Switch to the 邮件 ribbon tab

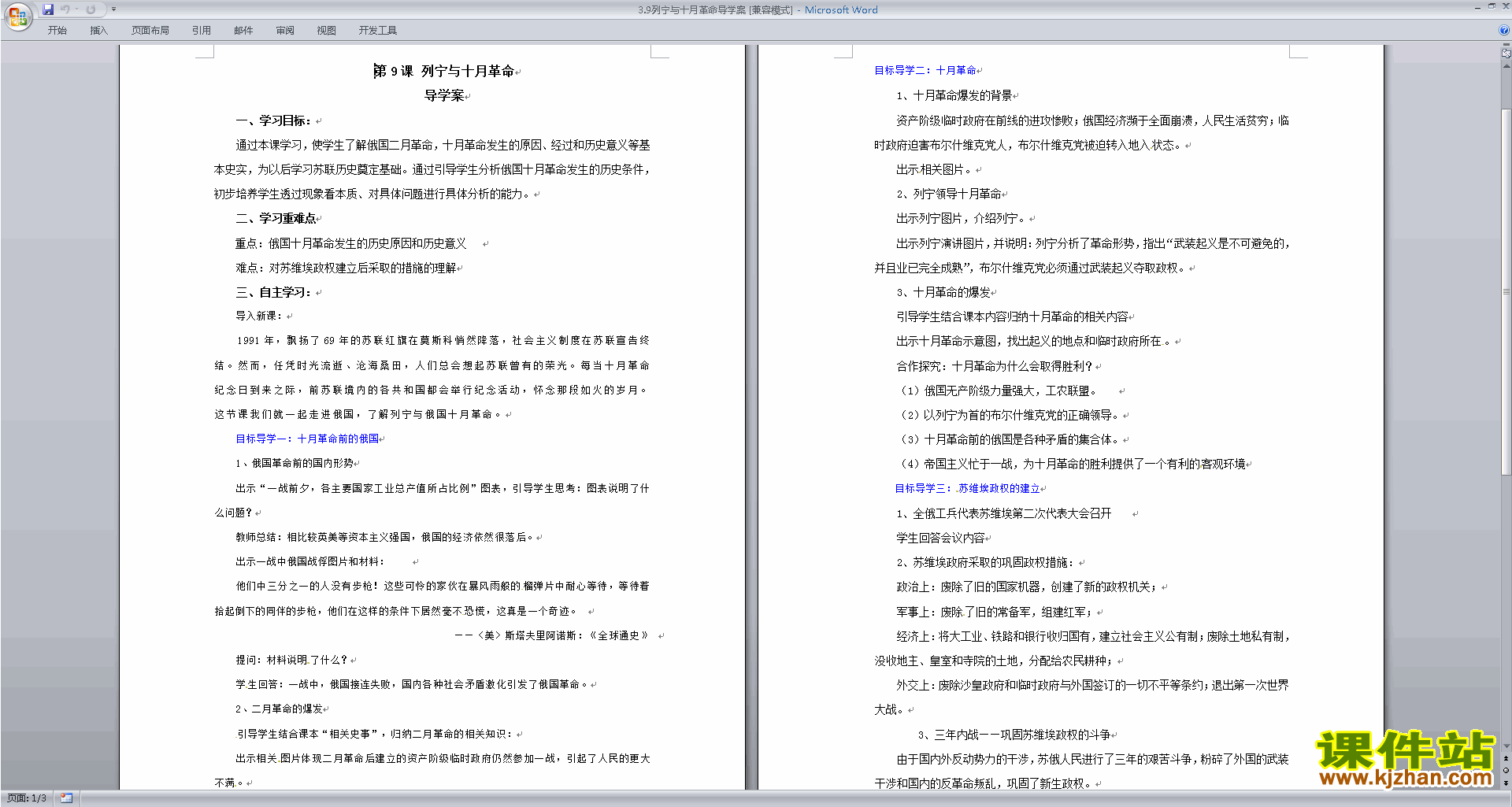243,31
